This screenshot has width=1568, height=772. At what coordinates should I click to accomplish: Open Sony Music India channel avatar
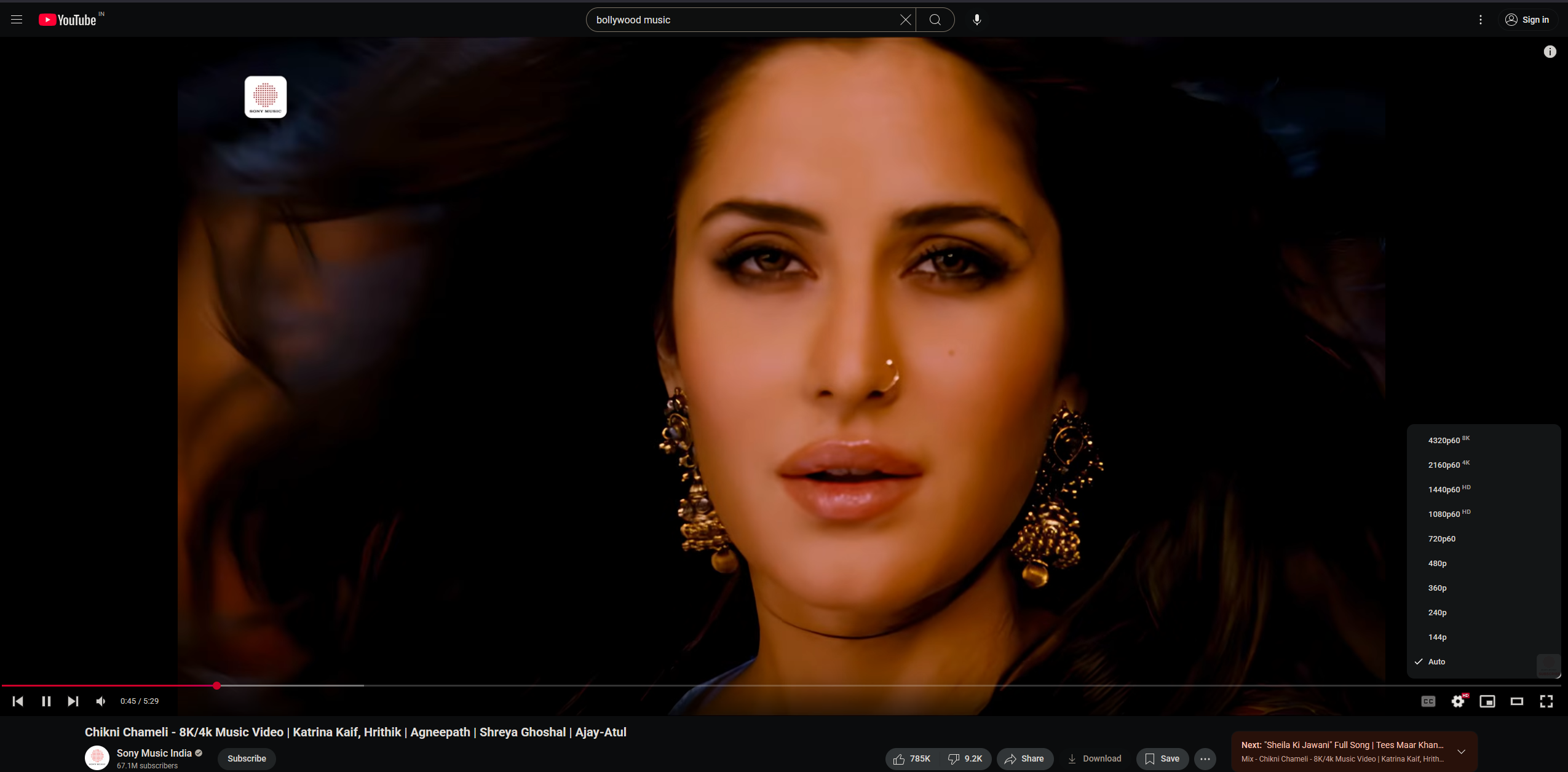click(97, 758)
